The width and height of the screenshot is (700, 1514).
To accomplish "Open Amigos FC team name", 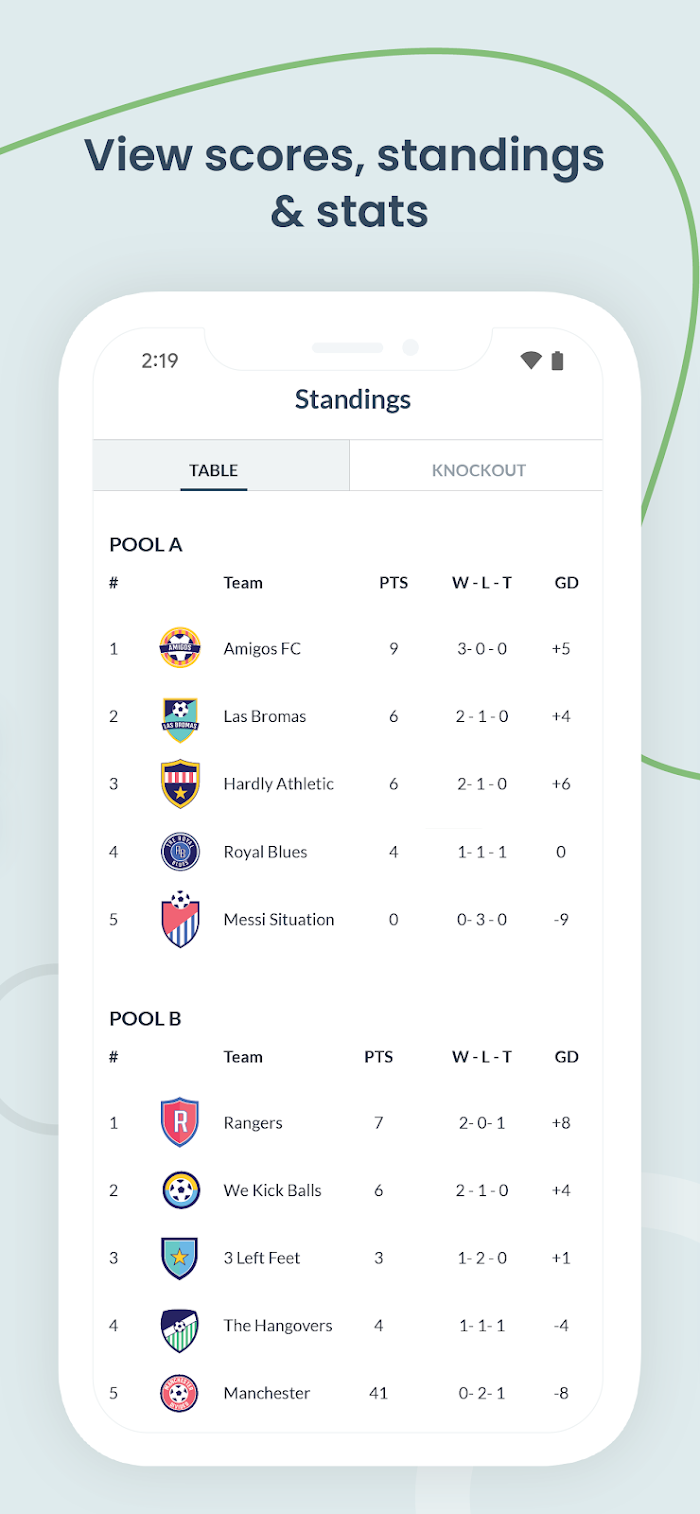I will point(262,649).
